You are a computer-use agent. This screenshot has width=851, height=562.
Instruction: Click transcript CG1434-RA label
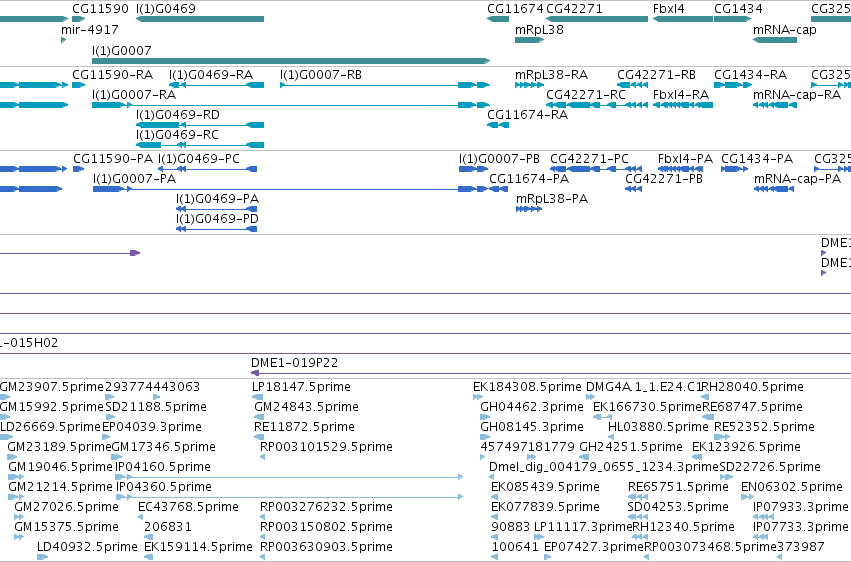pyautogui.click(x=751, y=75)
